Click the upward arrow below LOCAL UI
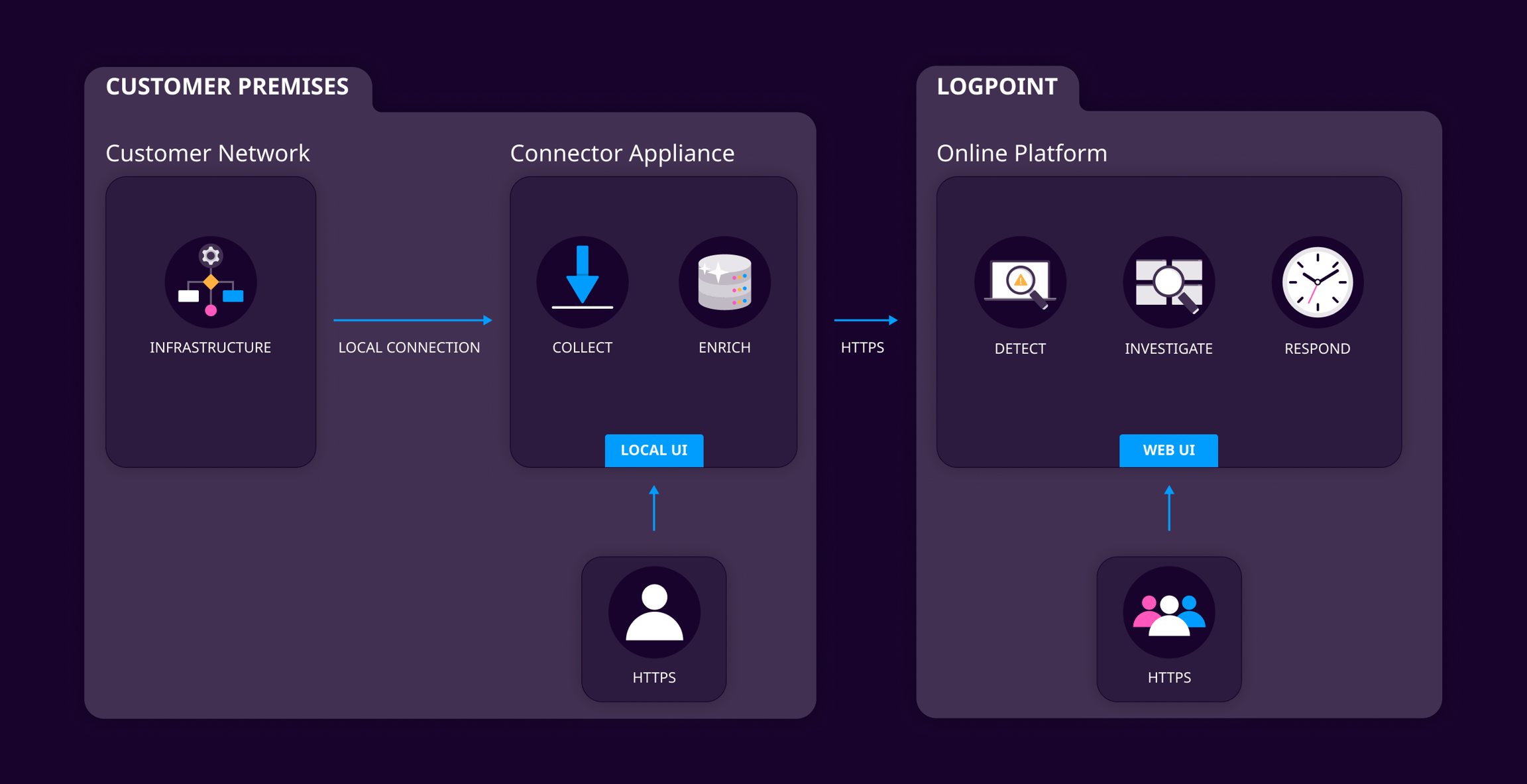1527x784 pixels. coord(654,508)
